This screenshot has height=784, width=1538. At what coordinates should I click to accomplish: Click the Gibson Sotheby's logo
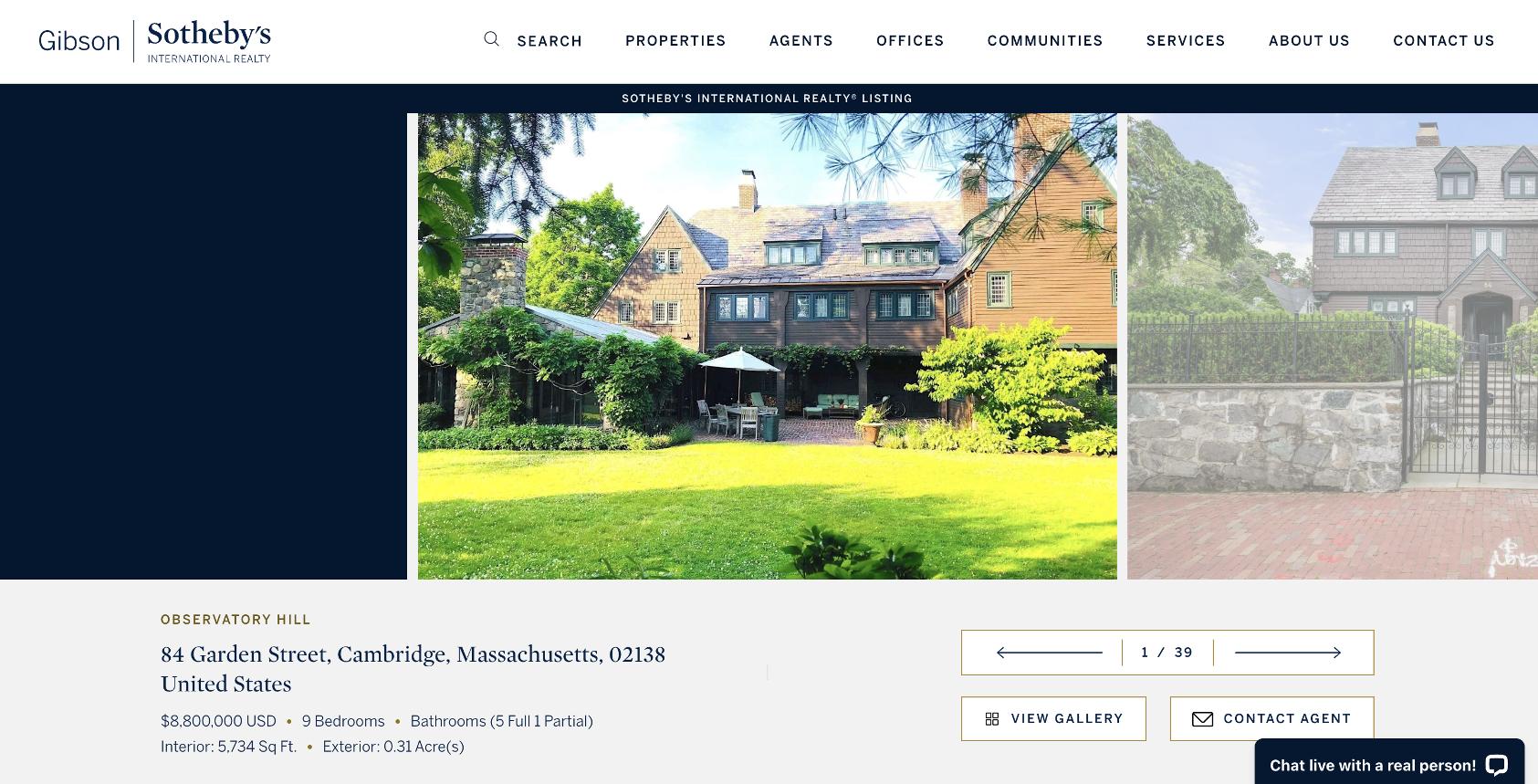(x=154, y=41)
